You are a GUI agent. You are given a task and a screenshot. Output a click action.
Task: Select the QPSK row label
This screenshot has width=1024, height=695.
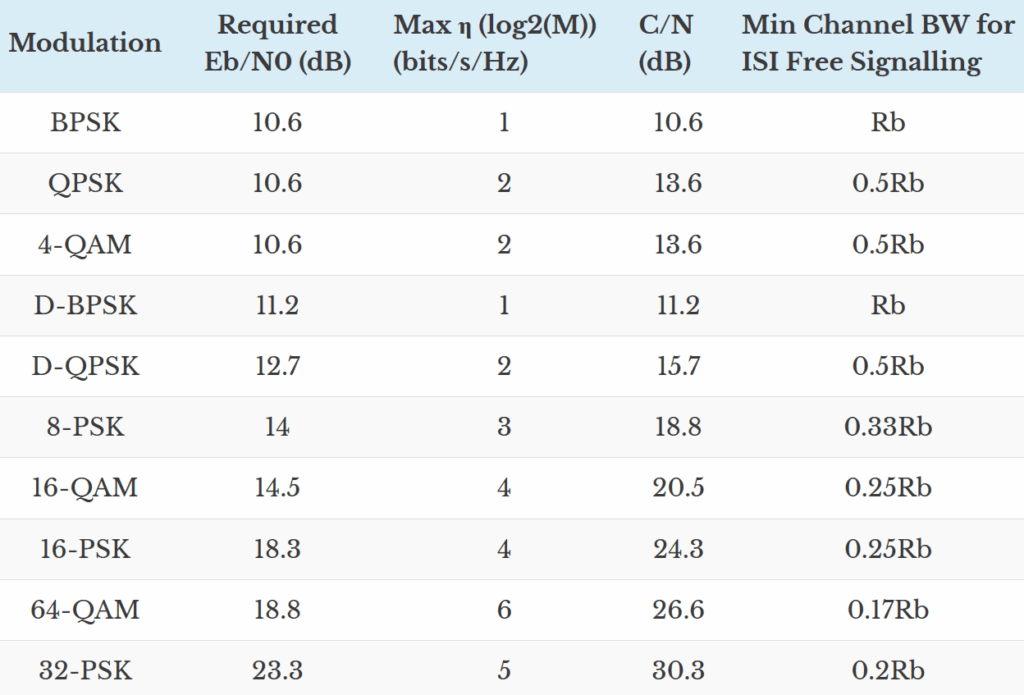[x=86, y=184]
